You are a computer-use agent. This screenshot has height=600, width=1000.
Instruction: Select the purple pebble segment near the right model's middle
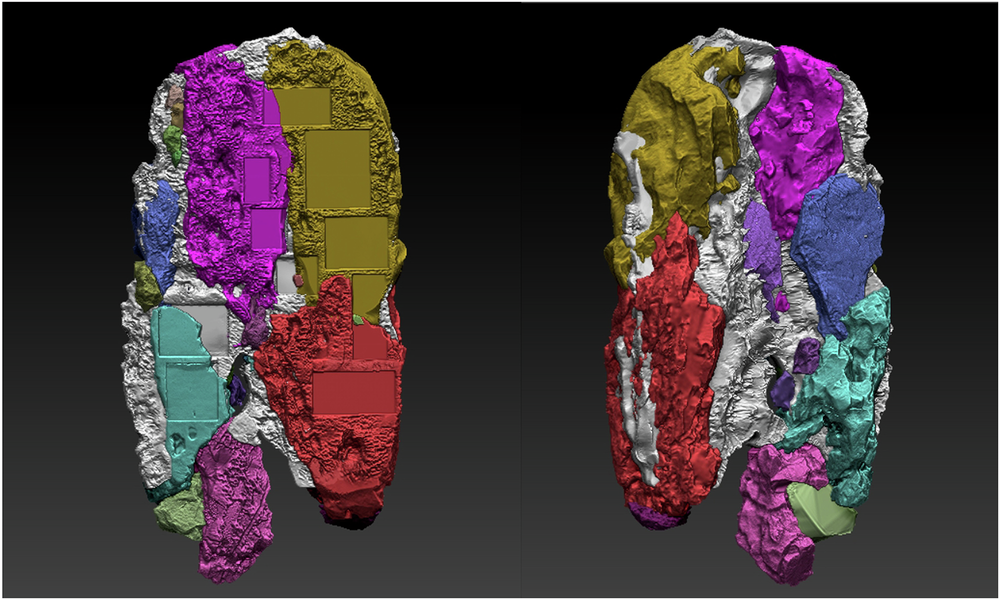[x=807, y=355]
